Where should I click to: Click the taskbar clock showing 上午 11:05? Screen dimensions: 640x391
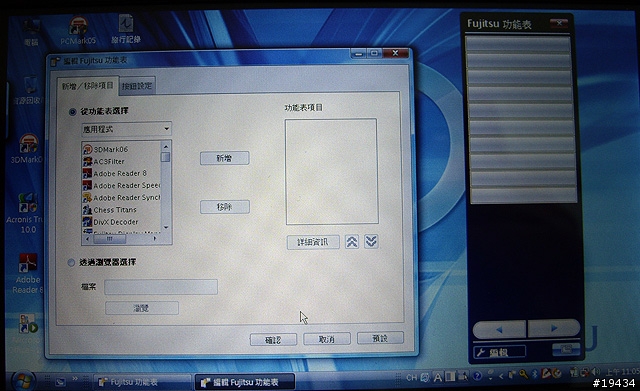point(621,371)
